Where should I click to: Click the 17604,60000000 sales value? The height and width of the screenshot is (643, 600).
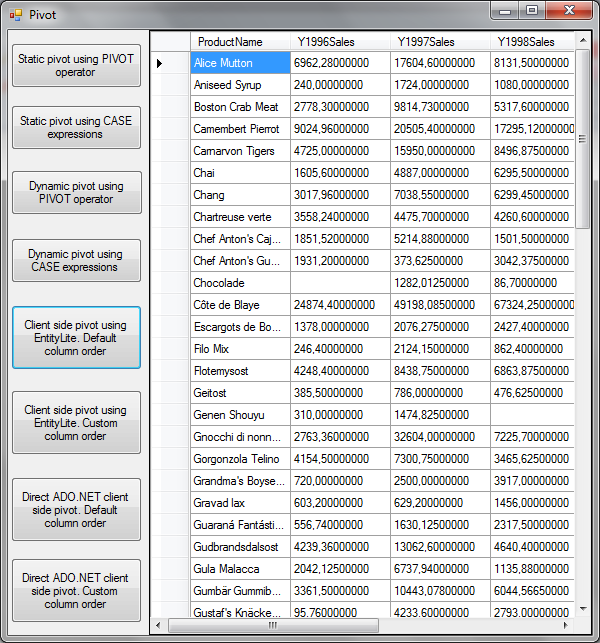[440, 63]
